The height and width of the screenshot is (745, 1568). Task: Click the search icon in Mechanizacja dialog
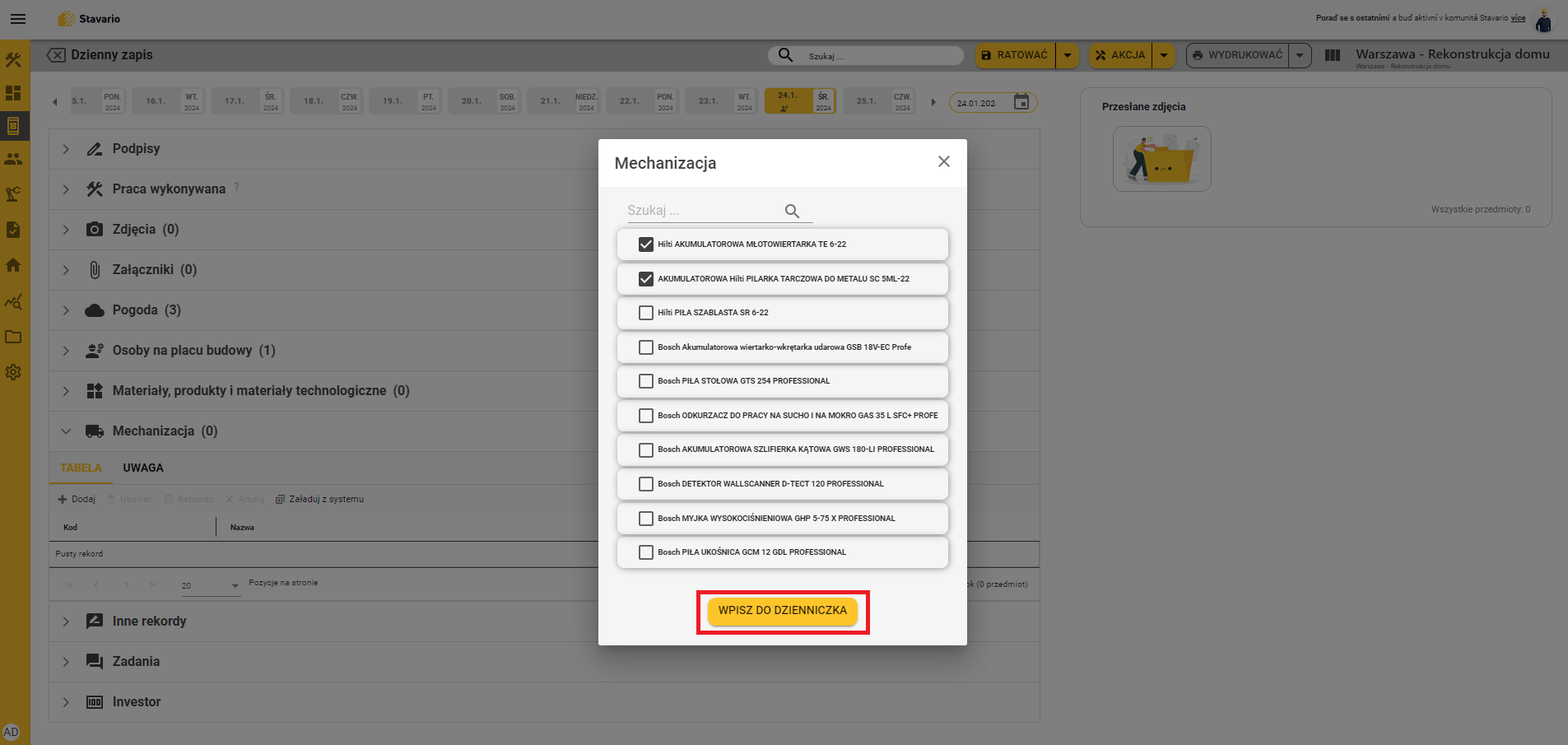tap(792, 212)
